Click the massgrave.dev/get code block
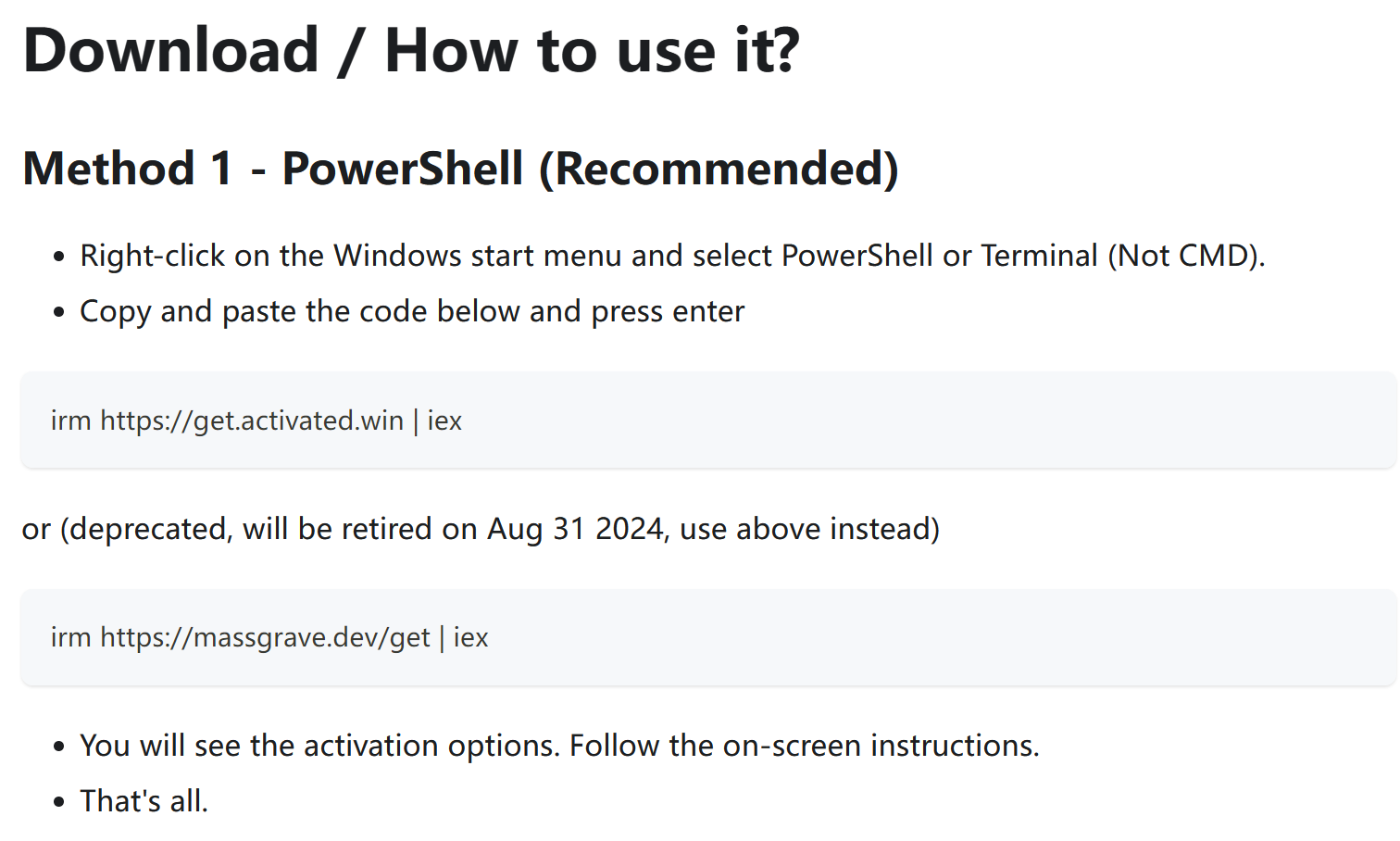Image resolution: width=1400 pixels, height=841 pixels. tap(708, 637)
